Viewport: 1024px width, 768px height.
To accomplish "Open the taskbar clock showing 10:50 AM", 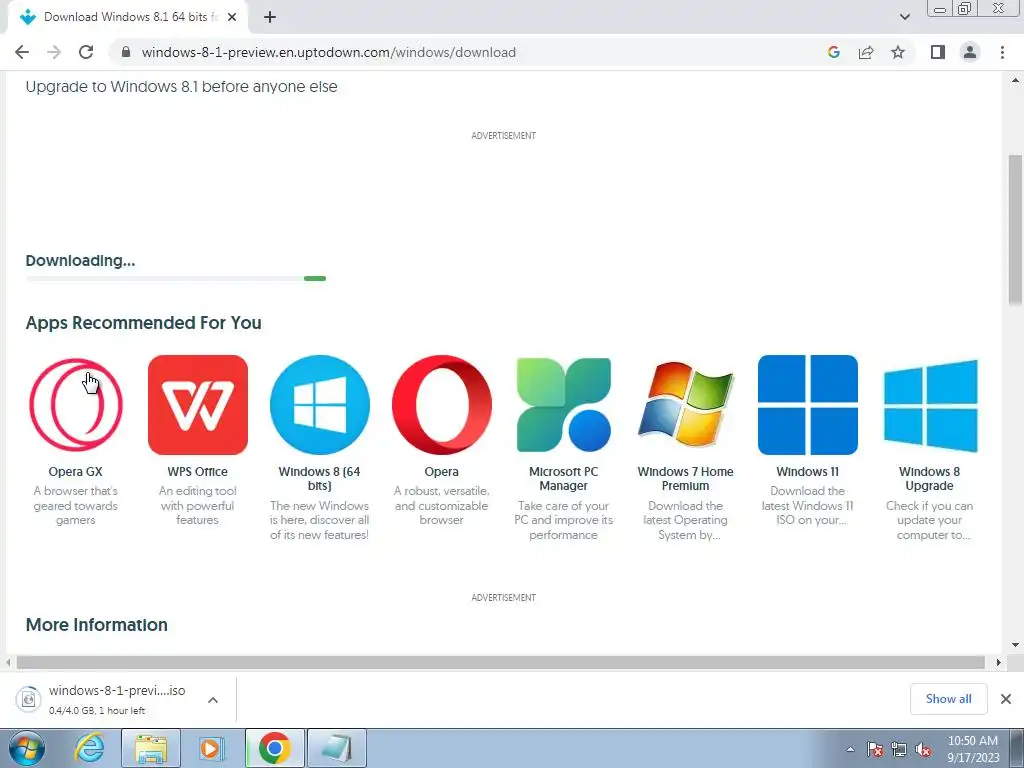I will (x=973, y=749).
